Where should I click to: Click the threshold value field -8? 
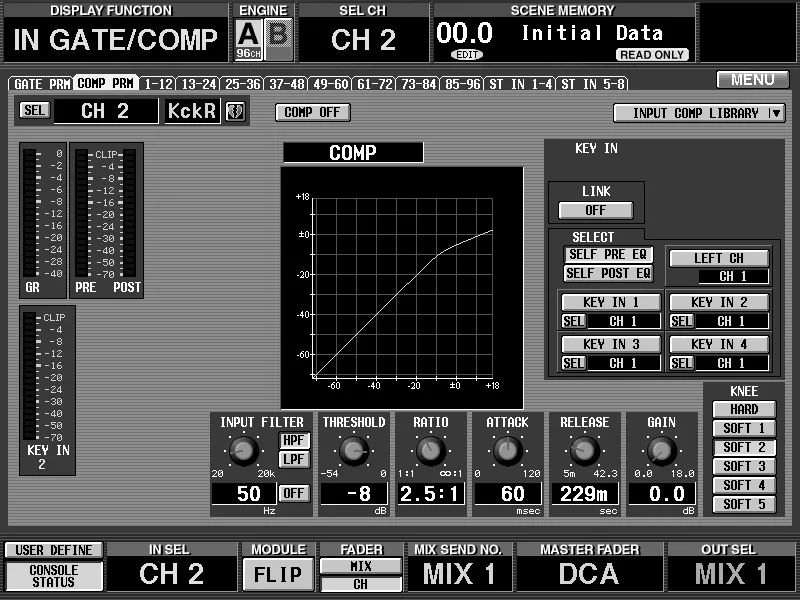point(354,493)
